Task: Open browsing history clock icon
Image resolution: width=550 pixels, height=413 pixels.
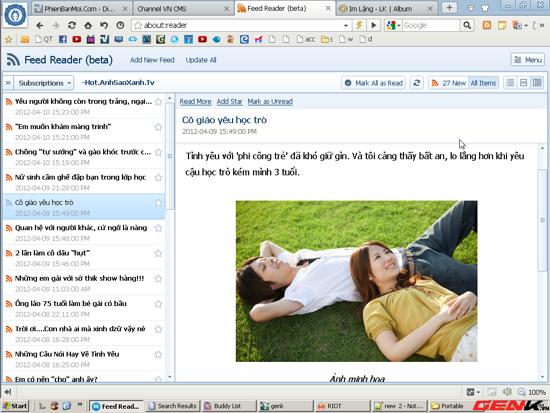Action: point(120,25)
